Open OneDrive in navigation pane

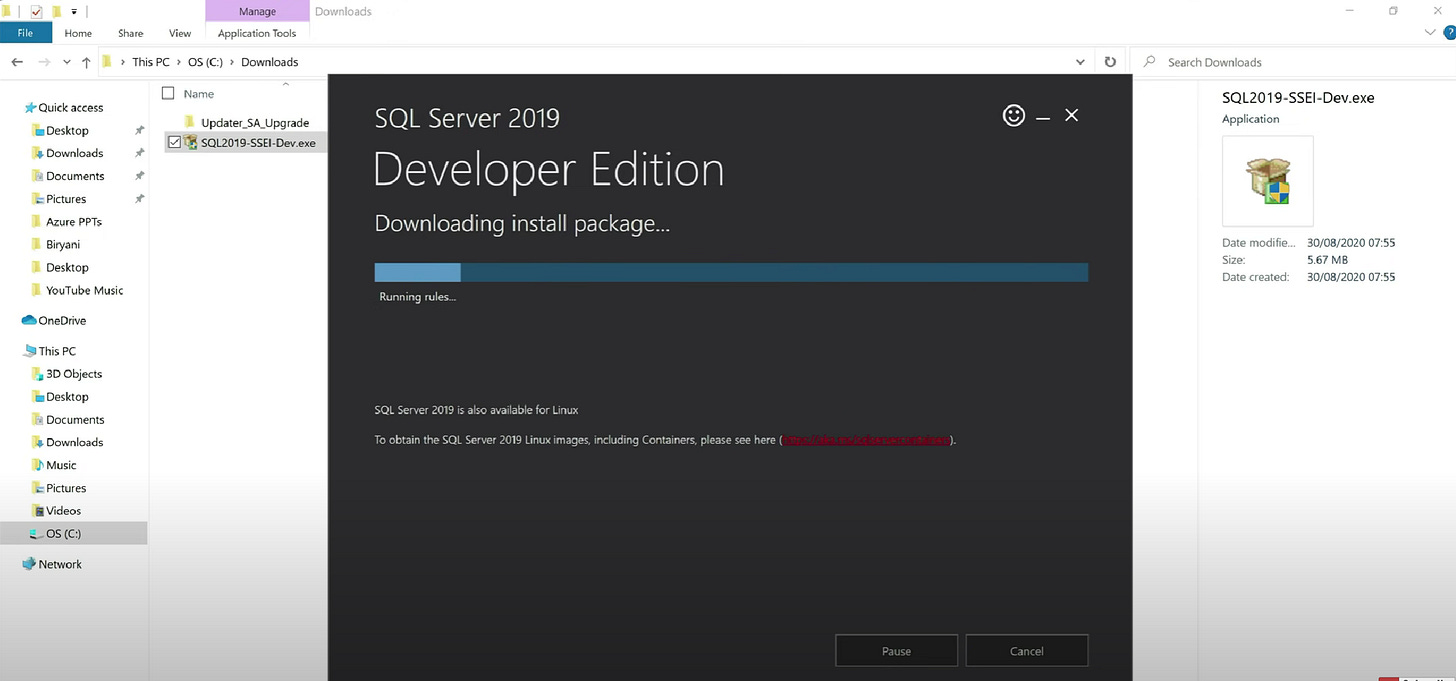[x=55, y=320]
